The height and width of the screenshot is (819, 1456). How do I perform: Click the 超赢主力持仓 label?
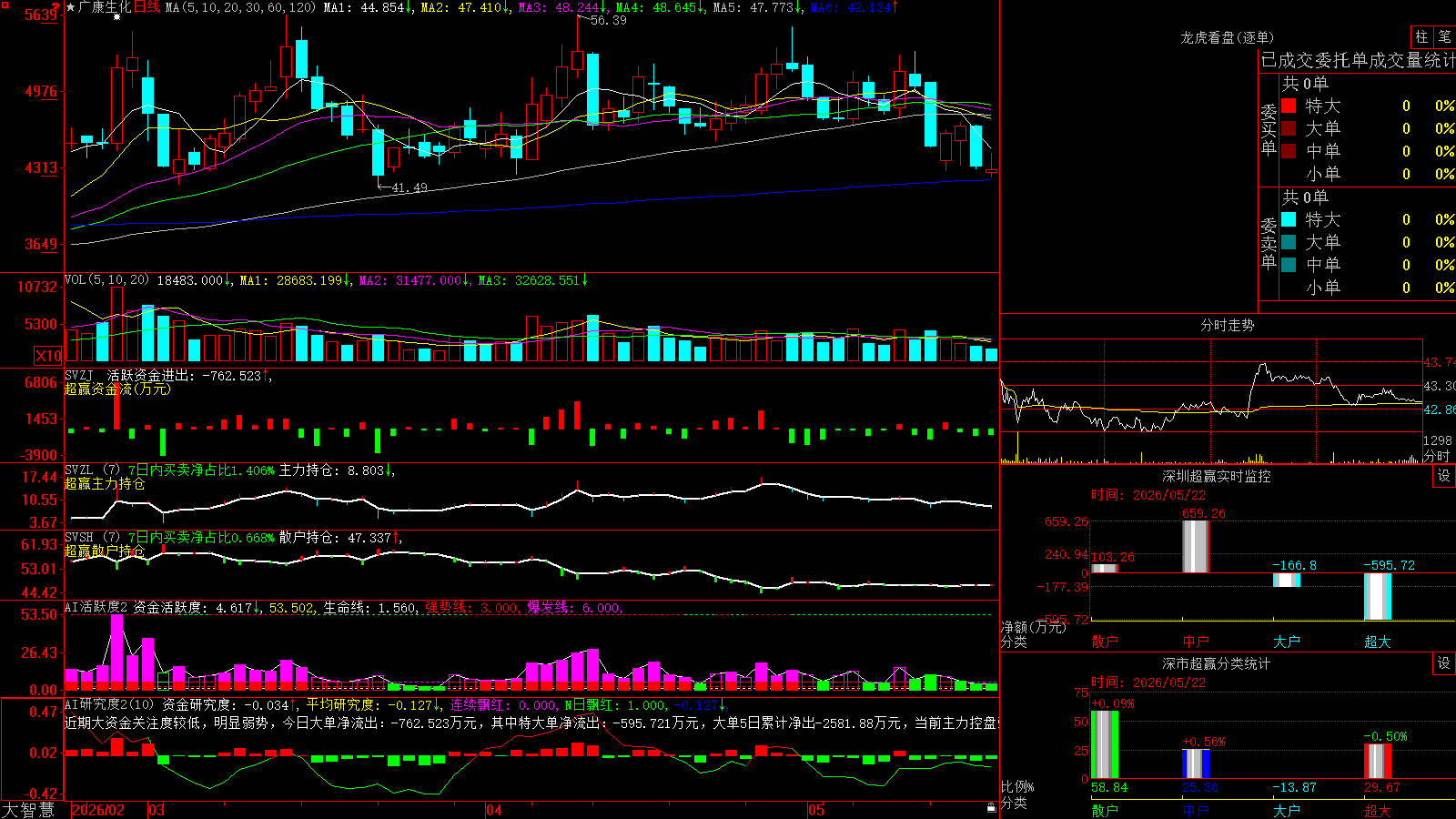pyautogui.click(x=105, y=483)
